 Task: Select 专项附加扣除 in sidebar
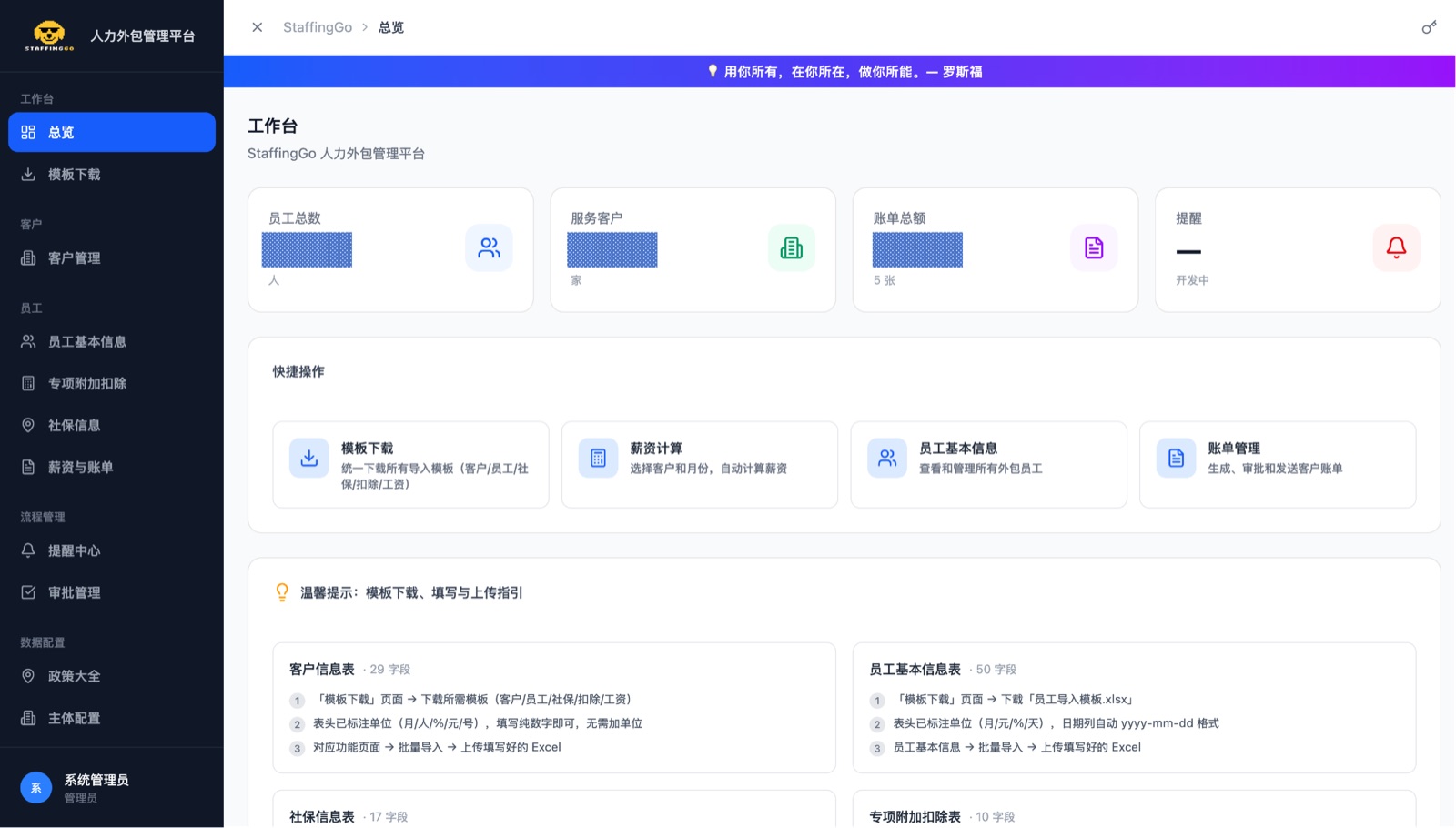point(112,383)
